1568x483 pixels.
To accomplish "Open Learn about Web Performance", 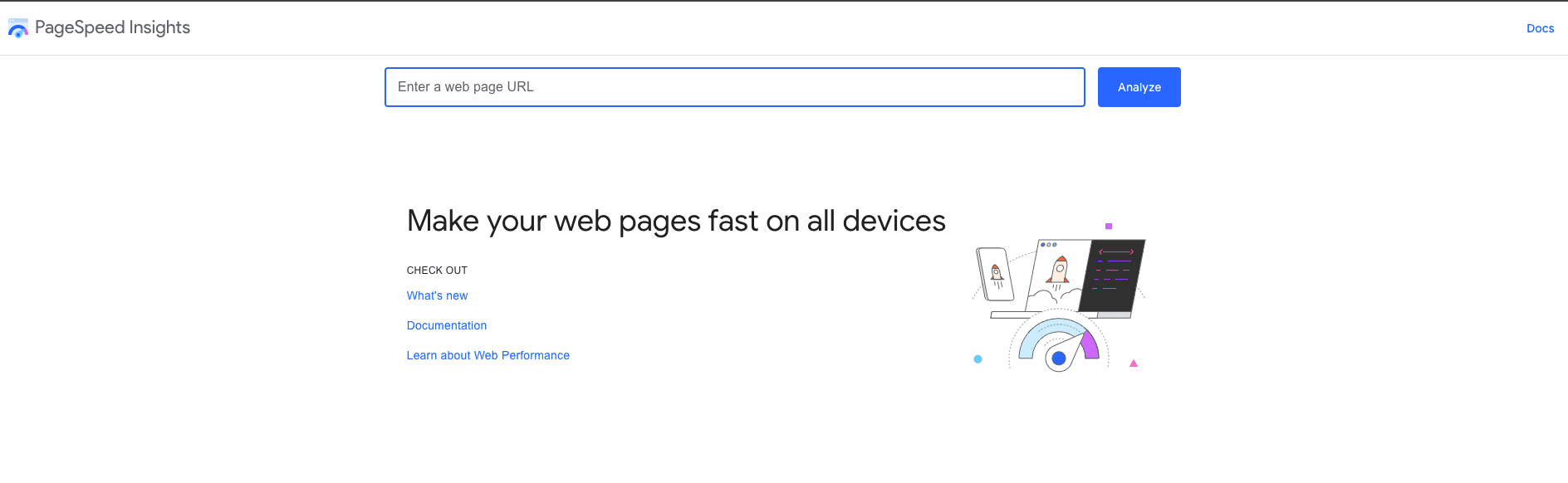I will point(488,355).
